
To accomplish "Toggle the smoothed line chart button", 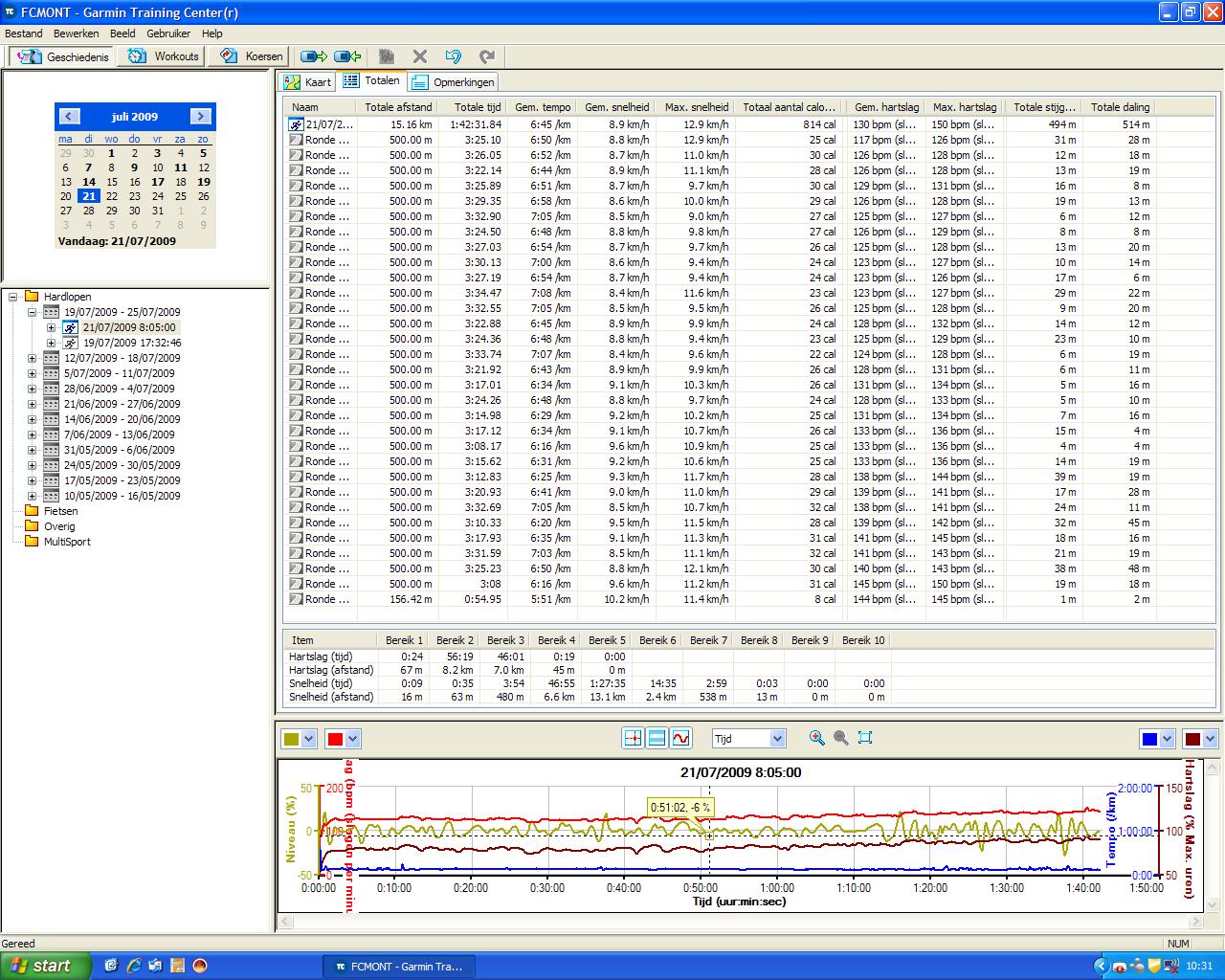I will coord(680,738).
